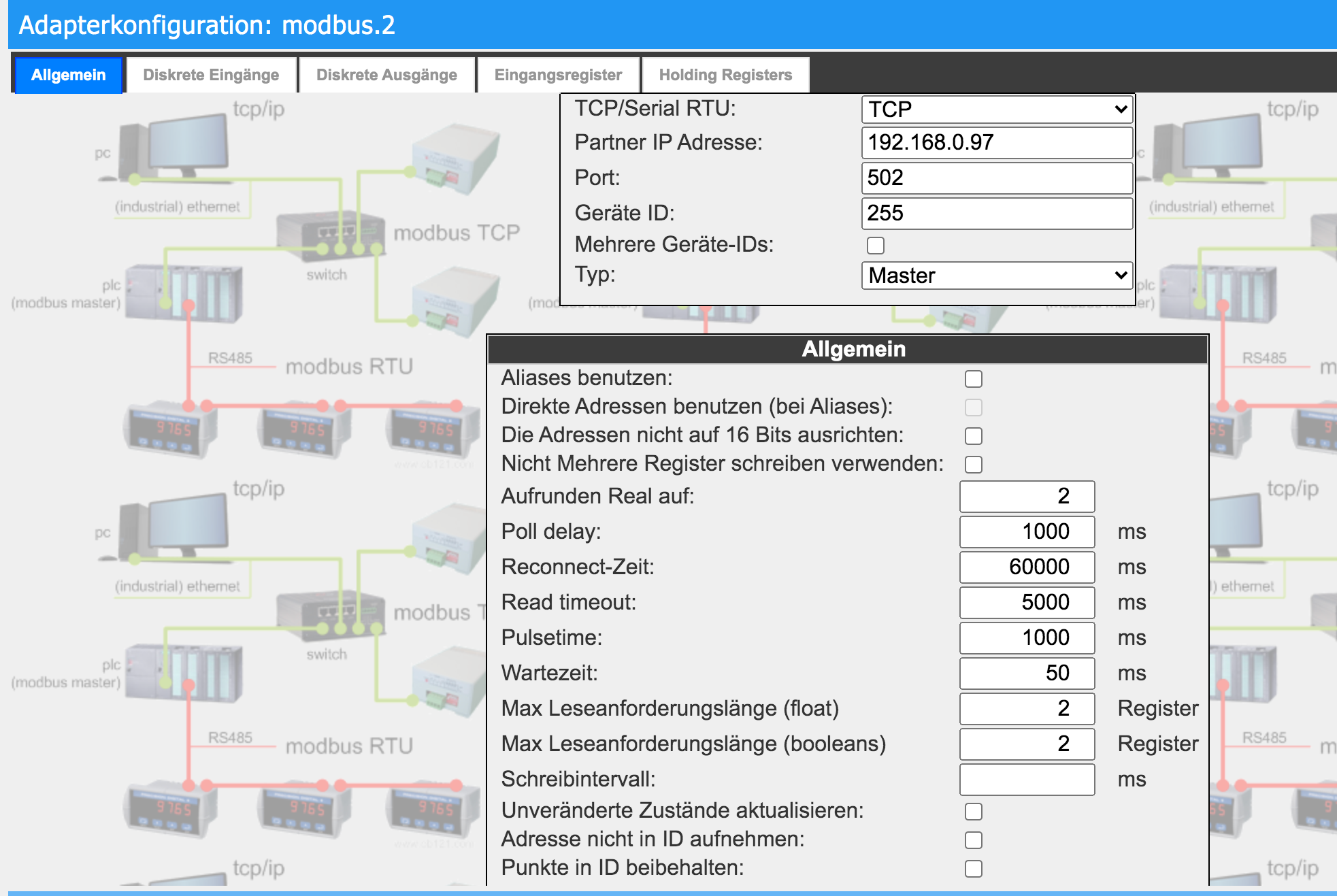Select the Reconnect-Zeit input field
This screenshot has width=1337, height=896.
[1027, 567]
